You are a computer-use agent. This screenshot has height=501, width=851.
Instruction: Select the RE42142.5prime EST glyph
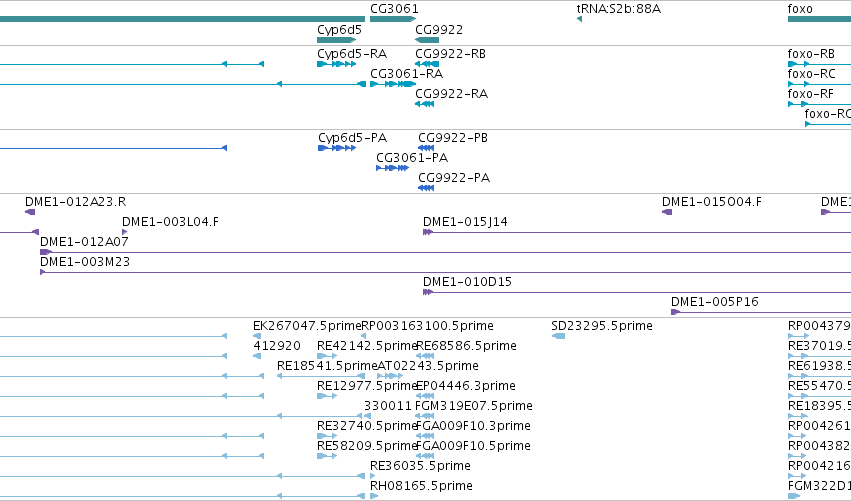(327, 356)
